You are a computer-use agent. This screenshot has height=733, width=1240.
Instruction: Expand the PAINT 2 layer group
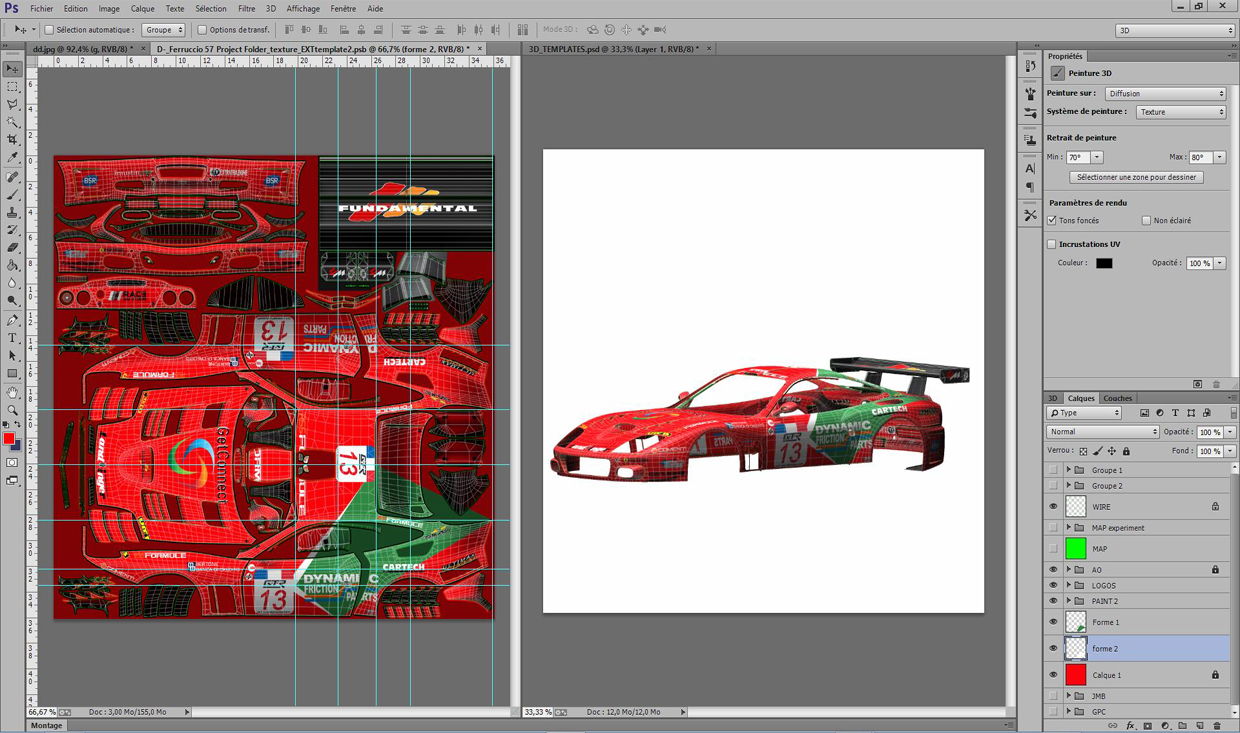point(1068,601)
